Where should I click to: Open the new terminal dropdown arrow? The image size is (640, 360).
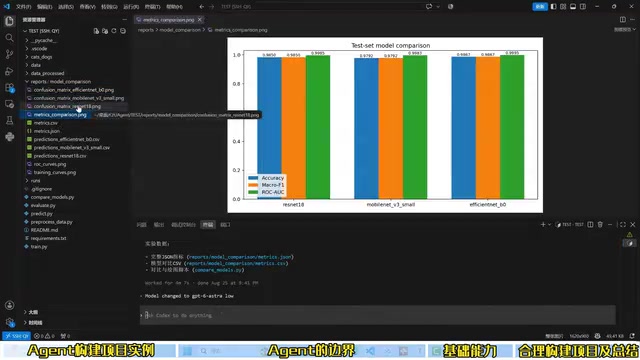549,224
